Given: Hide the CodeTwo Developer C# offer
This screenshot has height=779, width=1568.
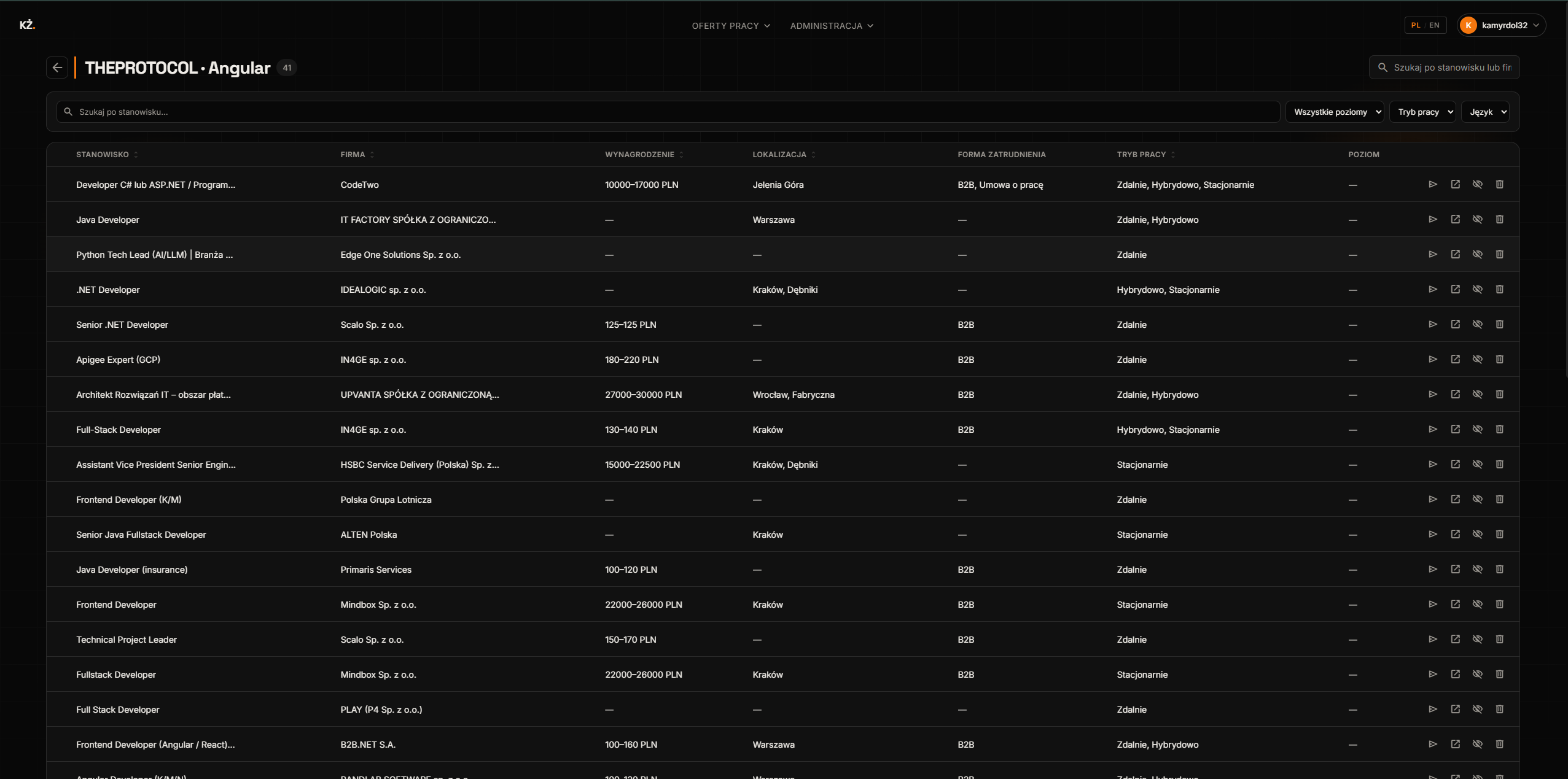Looking at the screenshot, I should pyautogui.click(x=1477, y=184).
